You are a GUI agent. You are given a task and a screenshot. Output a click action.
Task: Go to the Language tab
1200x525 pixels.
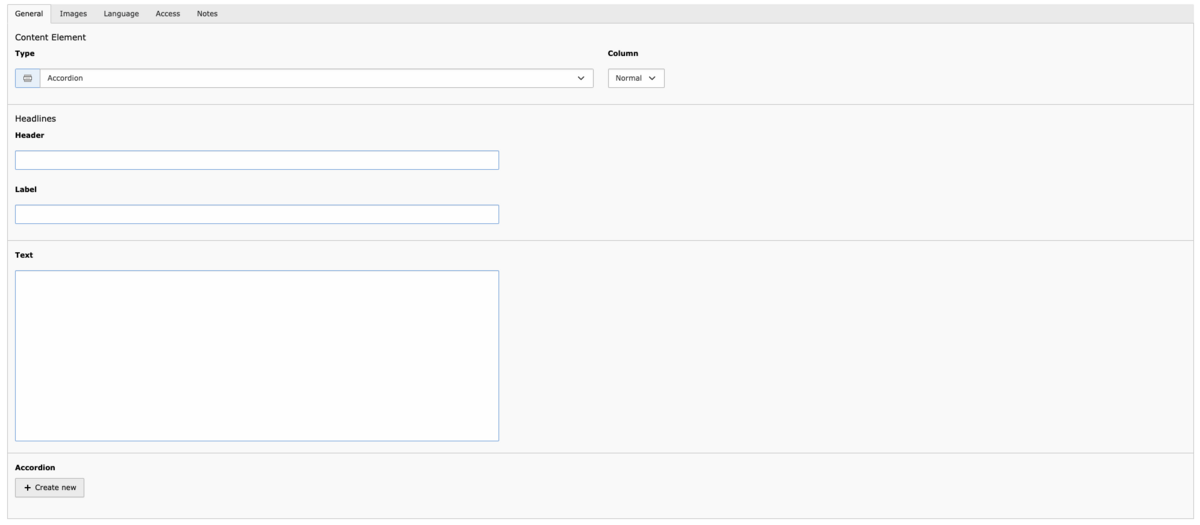(x=121, y=13)
